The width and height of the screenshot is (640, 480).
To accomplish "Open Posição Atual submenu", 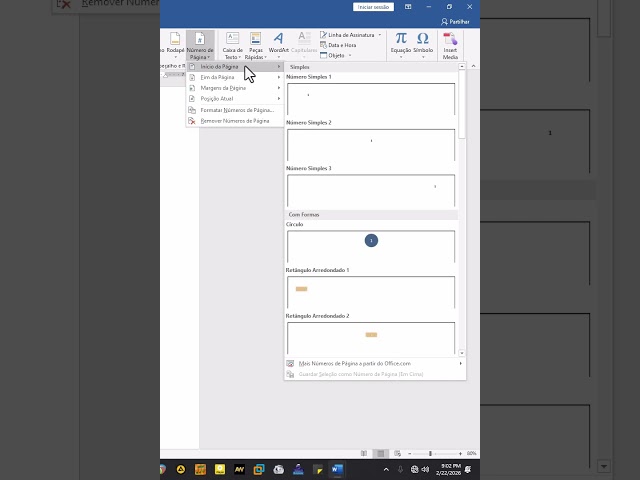I will click(235, 98).
